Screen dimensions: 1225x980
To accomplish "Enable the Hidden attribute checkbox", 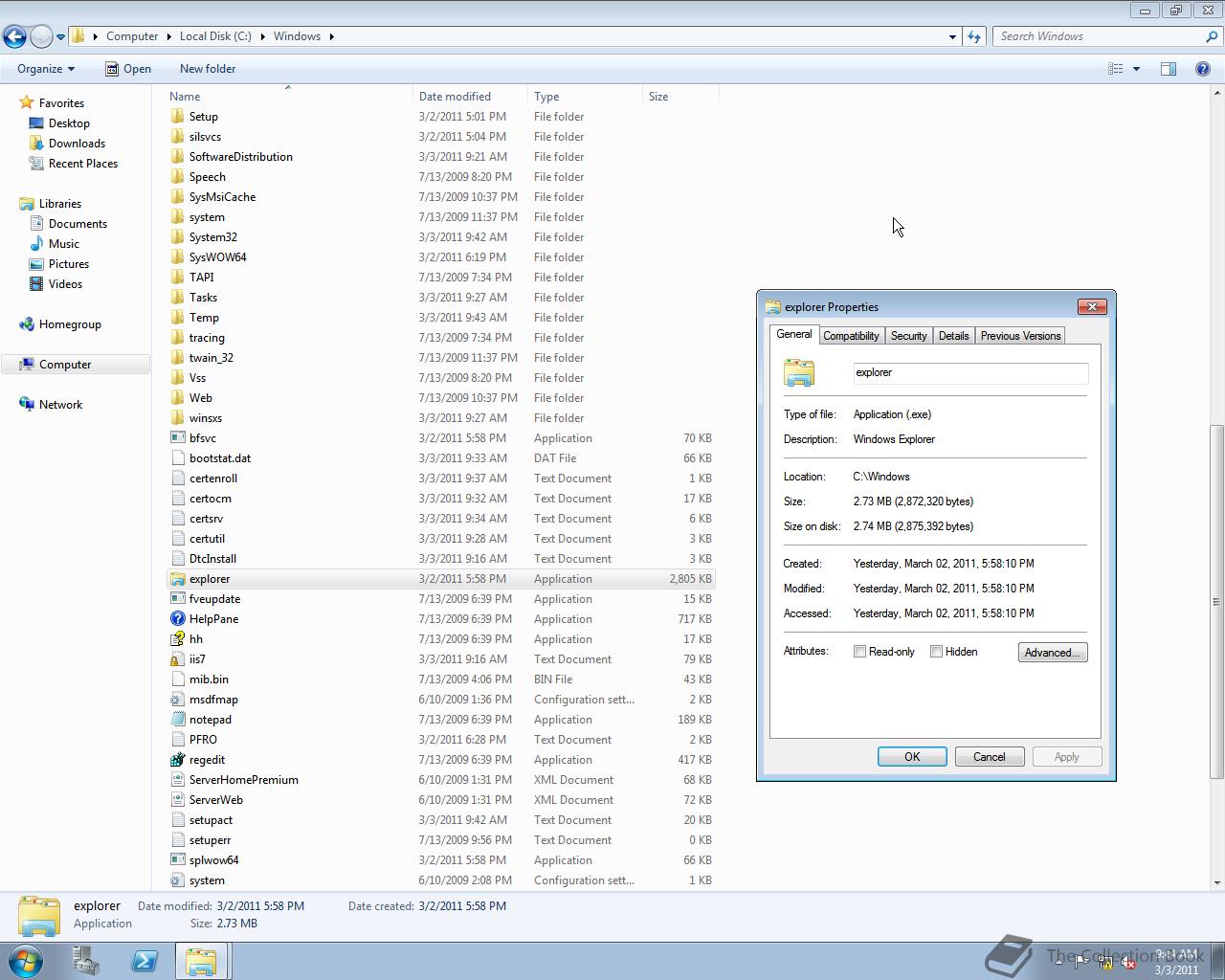I will coord(936,652).
